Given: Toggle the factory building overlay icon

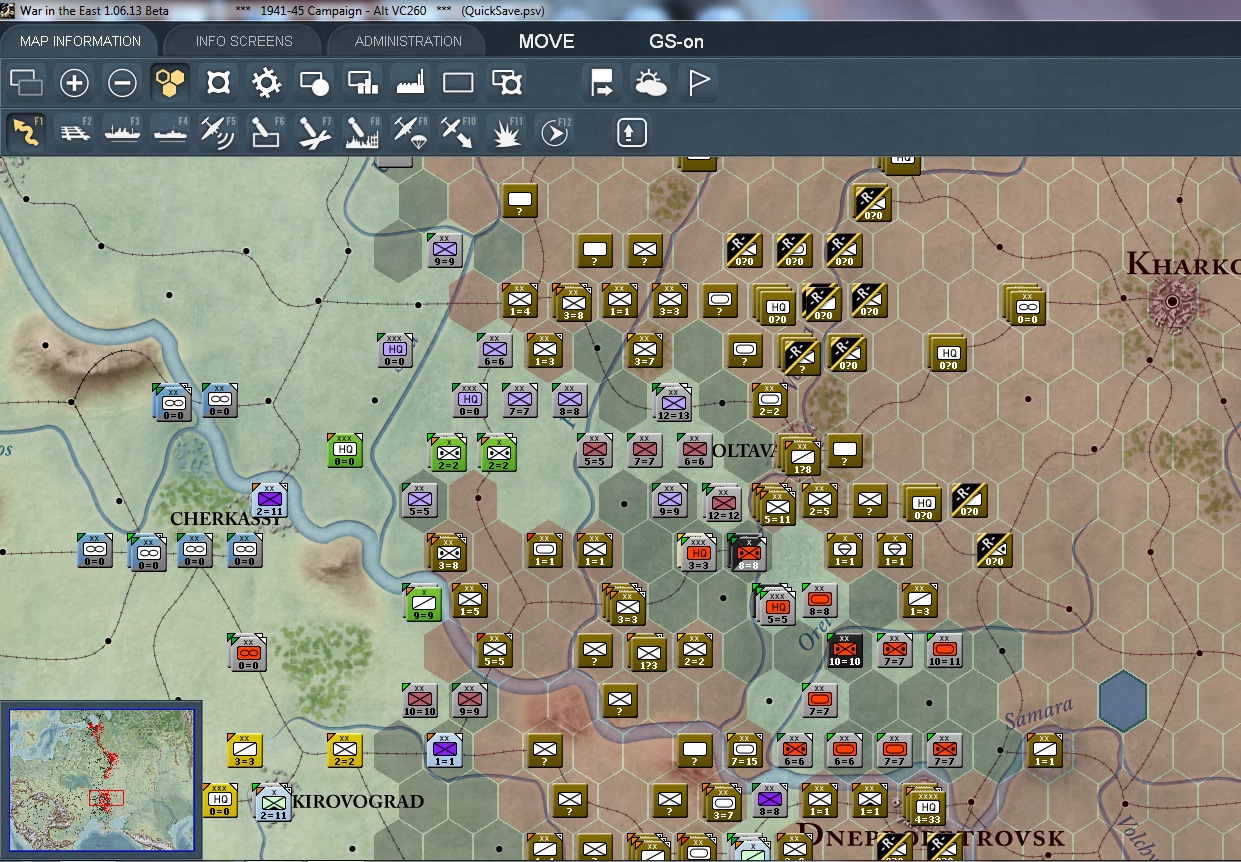Looking at the screenshot, I should [411, 83].
